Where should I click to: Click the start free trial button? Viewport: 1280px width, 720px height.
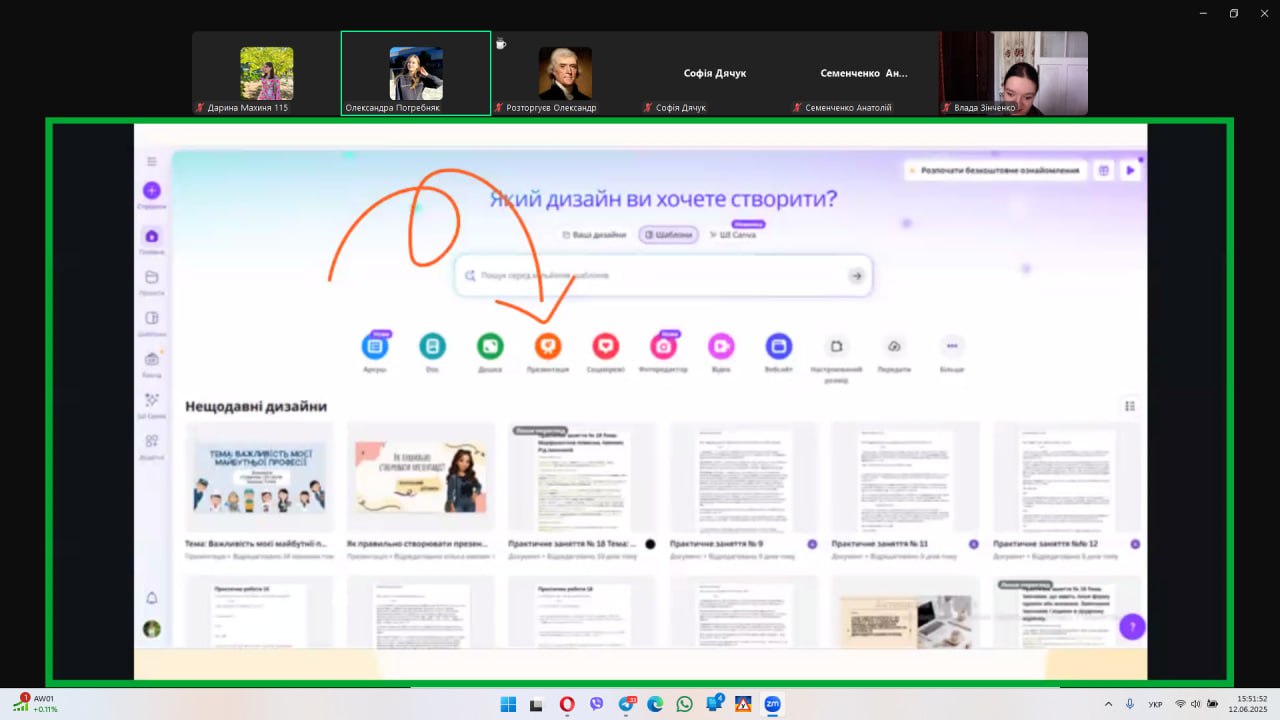pyautogui.click(x=994, y=171)
